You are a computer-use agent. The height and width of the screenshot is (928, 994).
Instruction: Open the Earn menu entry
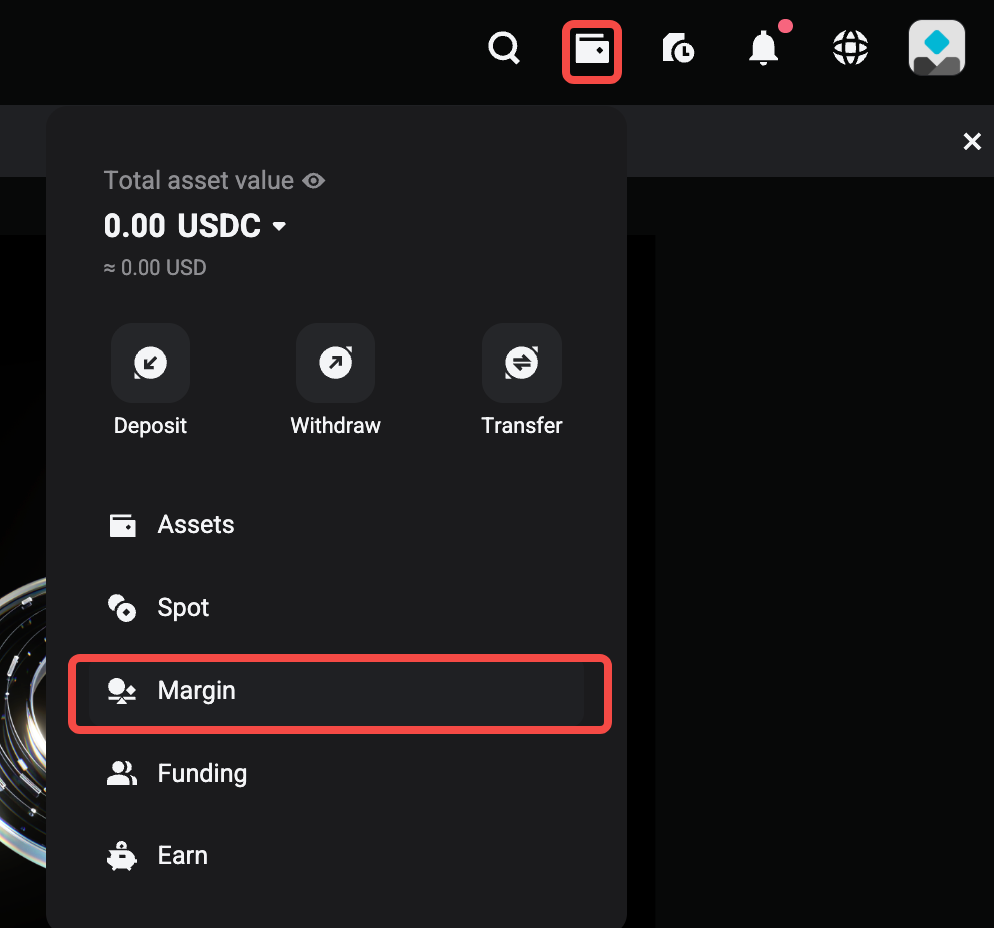336,856
